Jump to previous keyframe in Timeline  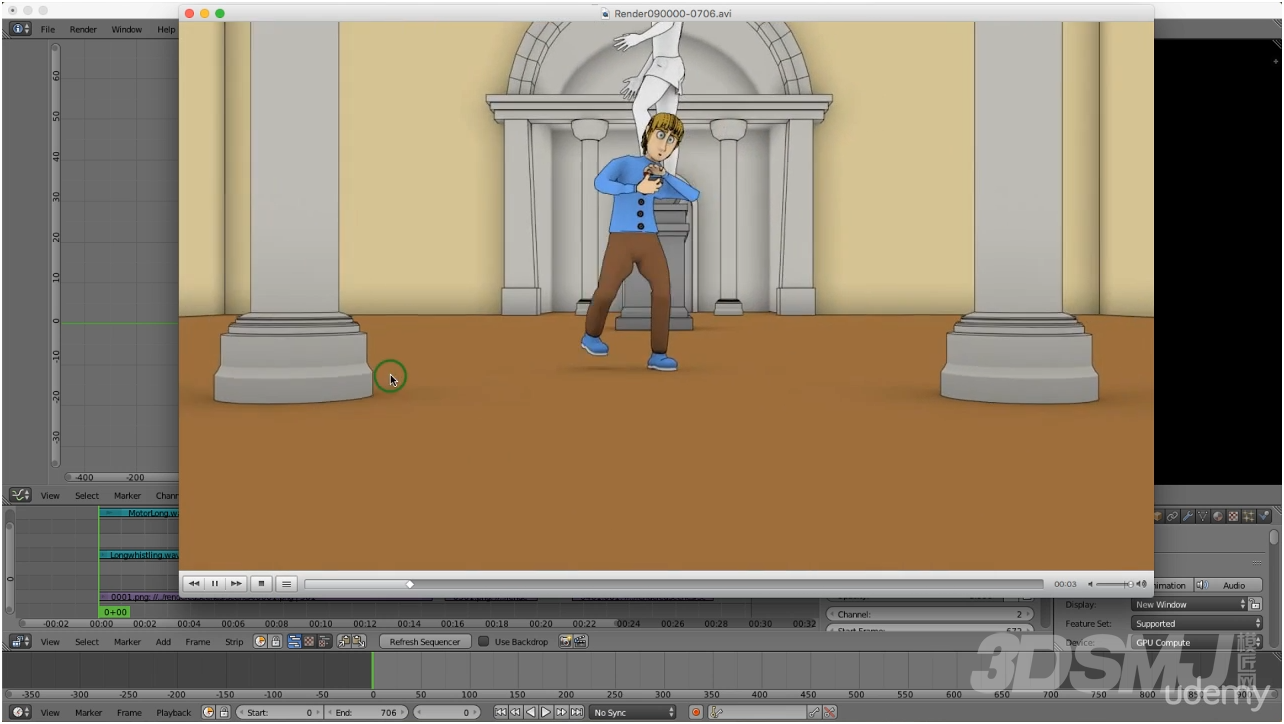[x=516, y=712]
